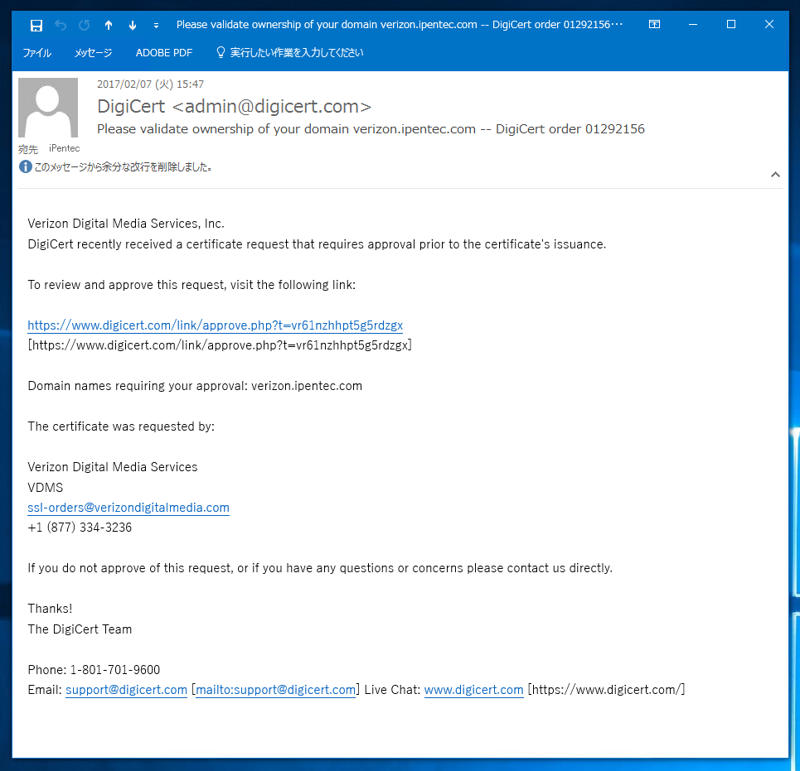Open the DigiCert approve.php approval link

pos(215,325)
